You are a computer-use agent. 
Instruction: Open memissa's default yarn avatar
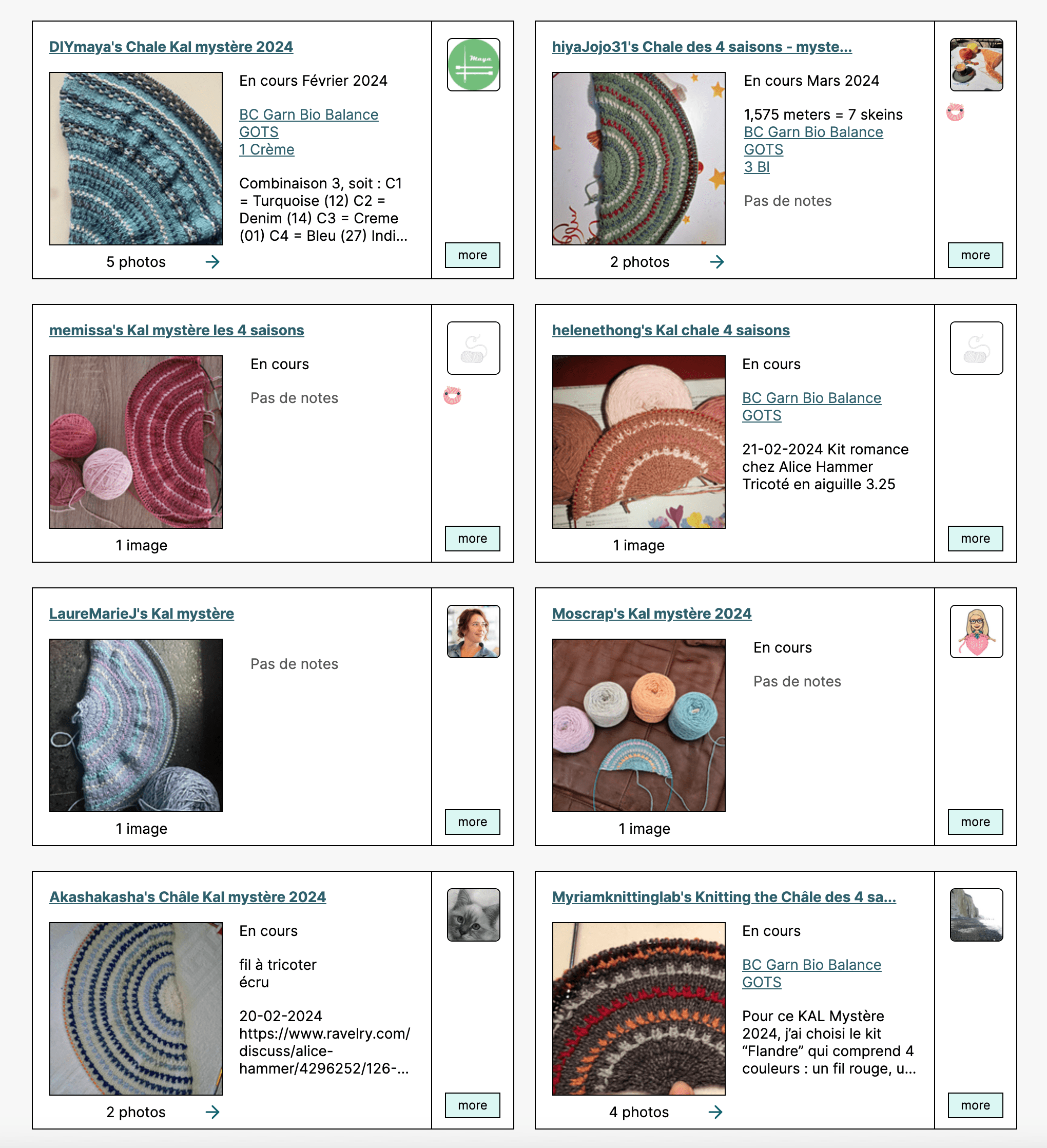[473, 348]
